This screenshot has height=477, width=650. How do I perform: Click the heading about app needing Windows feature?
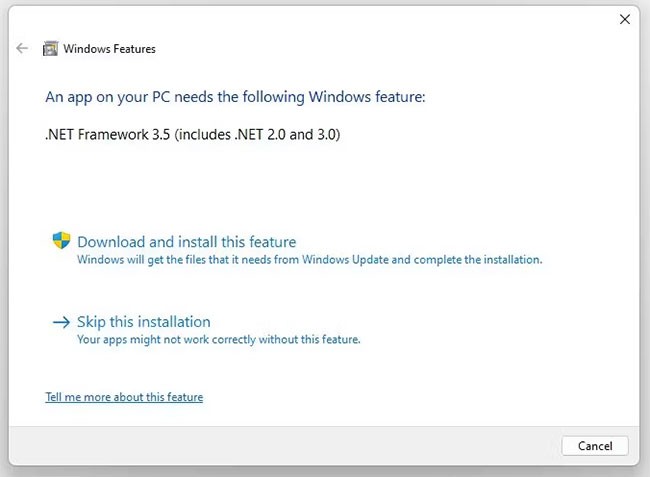235,98
